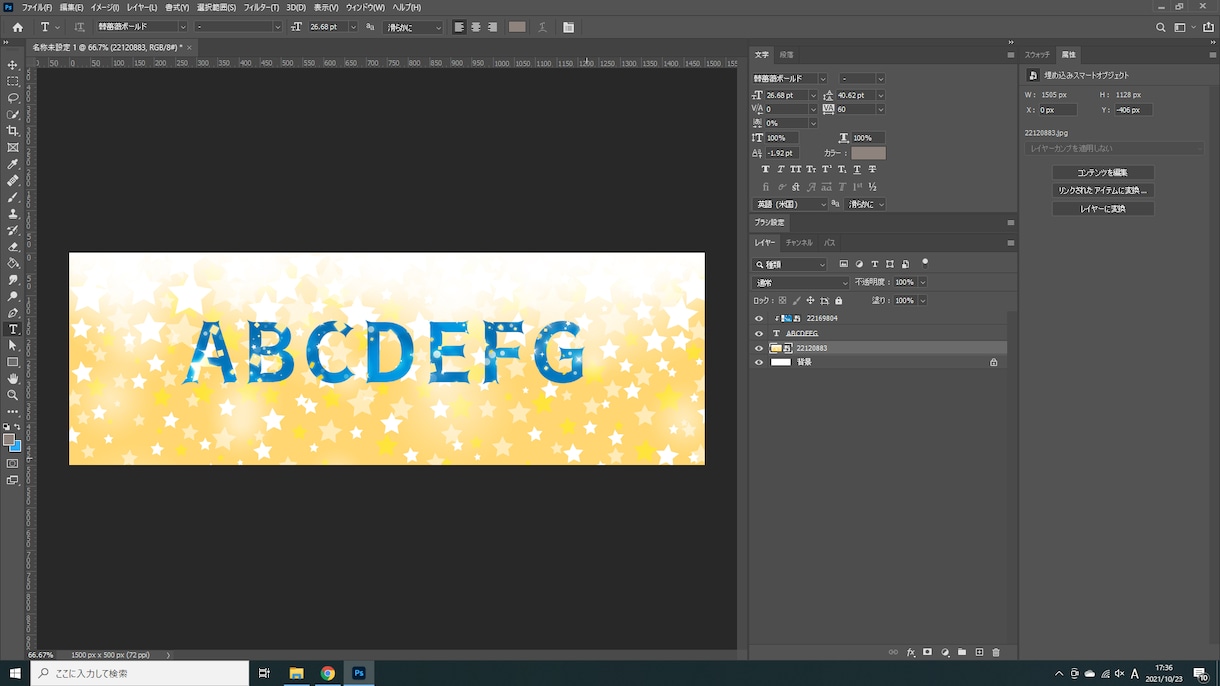
Task: Click the レイヤーに変換 button
Action: pos(1103,208)
